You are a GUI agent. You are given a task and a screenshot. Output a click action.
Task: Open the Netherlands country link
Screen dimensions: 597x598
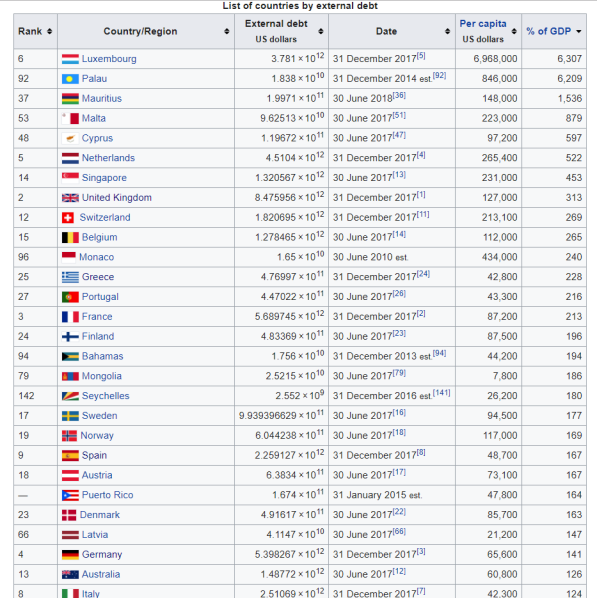(x=108, y=158)
